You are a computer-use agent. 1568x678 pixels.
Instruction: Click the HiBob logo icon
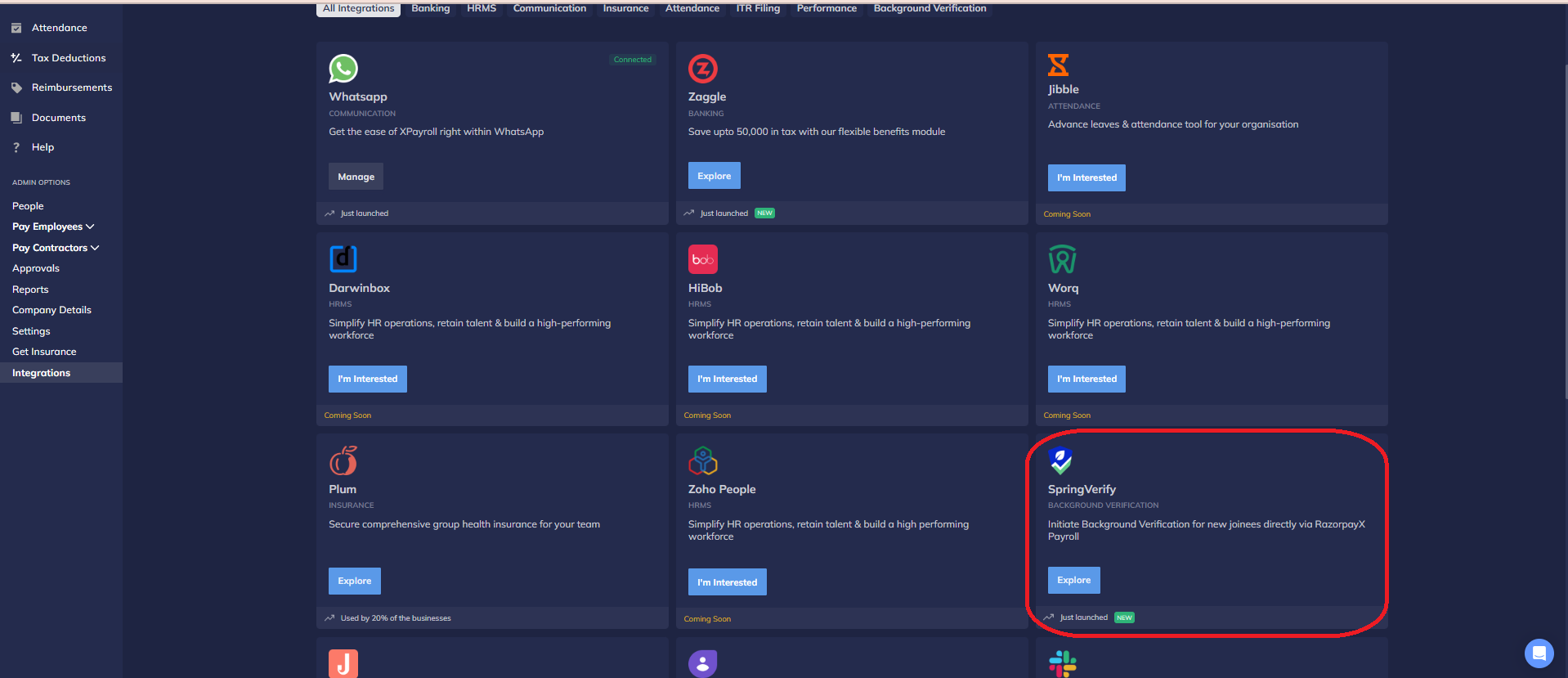(x=702, y=259)
